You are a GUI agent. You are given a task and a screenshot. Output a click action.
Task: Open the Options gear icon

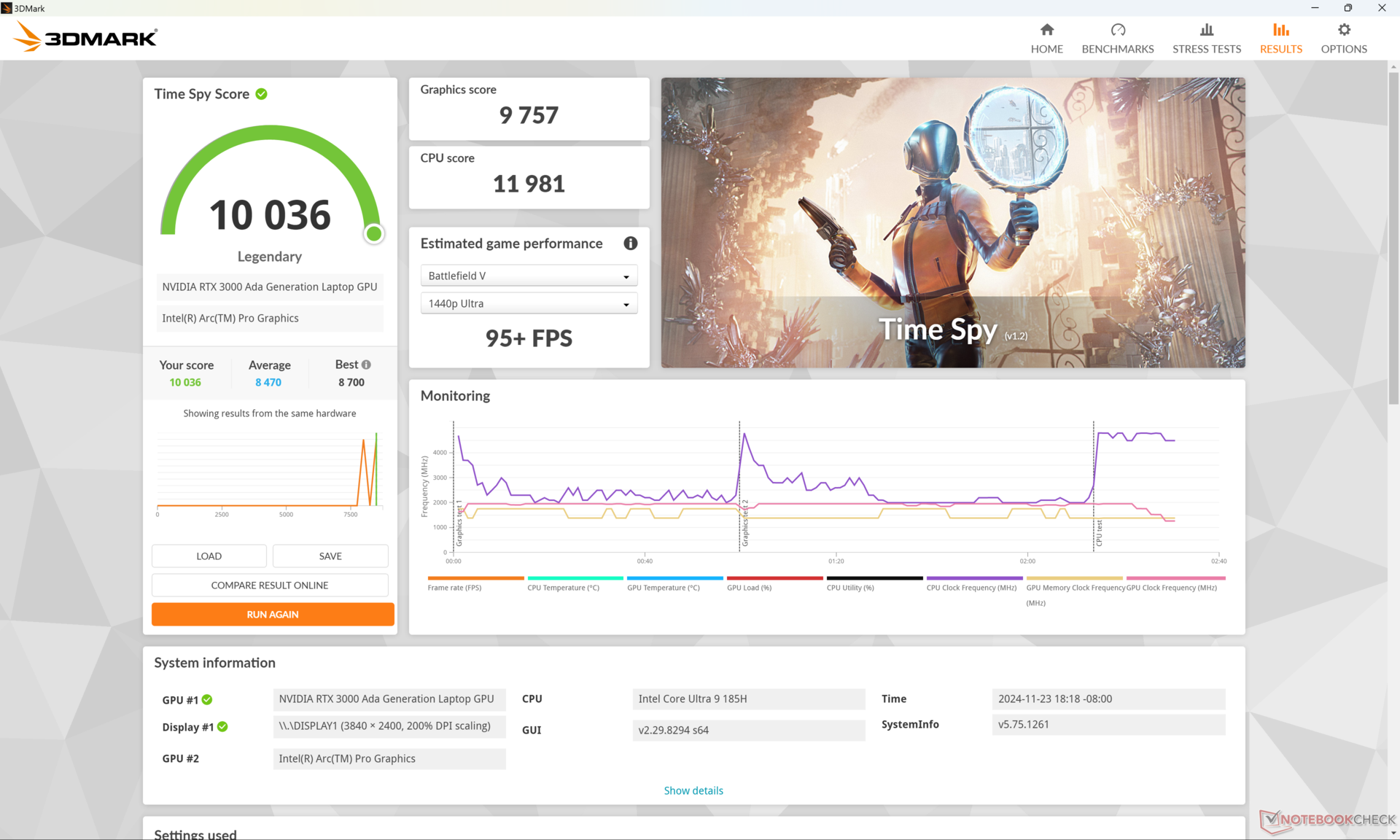(1343, 30)
